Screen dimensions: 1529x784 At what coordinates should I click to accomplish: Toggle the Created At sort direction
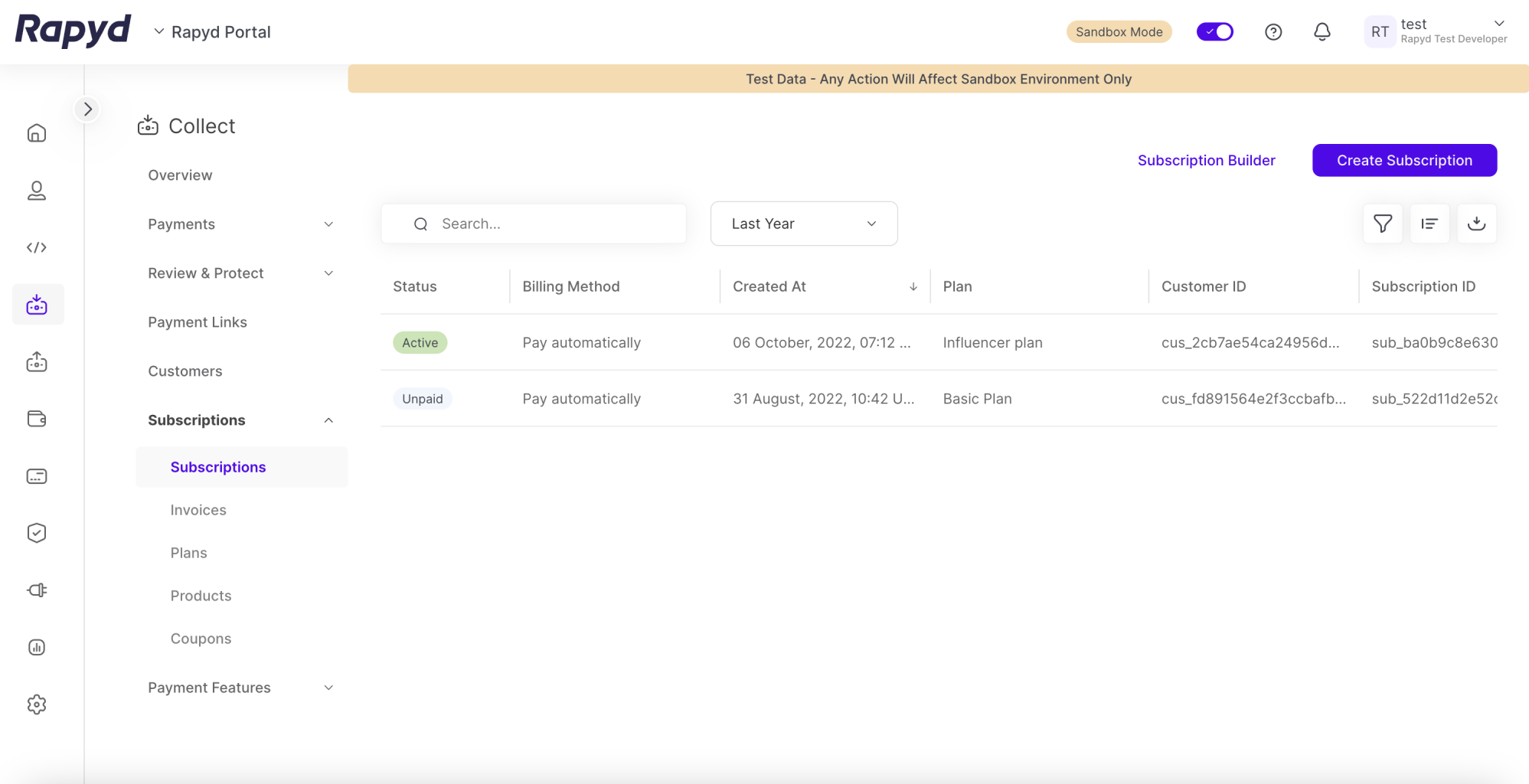913,286
